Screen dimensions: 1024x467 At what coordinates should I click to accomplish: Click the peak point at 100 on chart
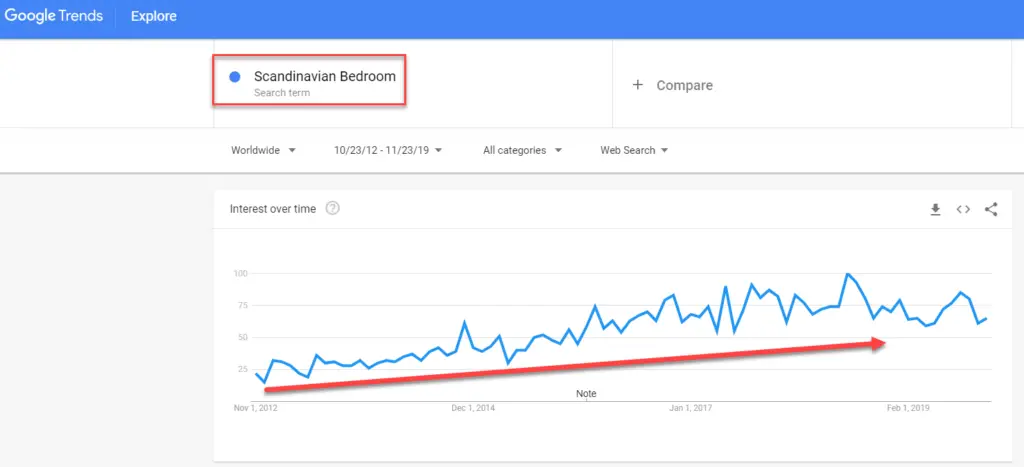pos(847,274)
